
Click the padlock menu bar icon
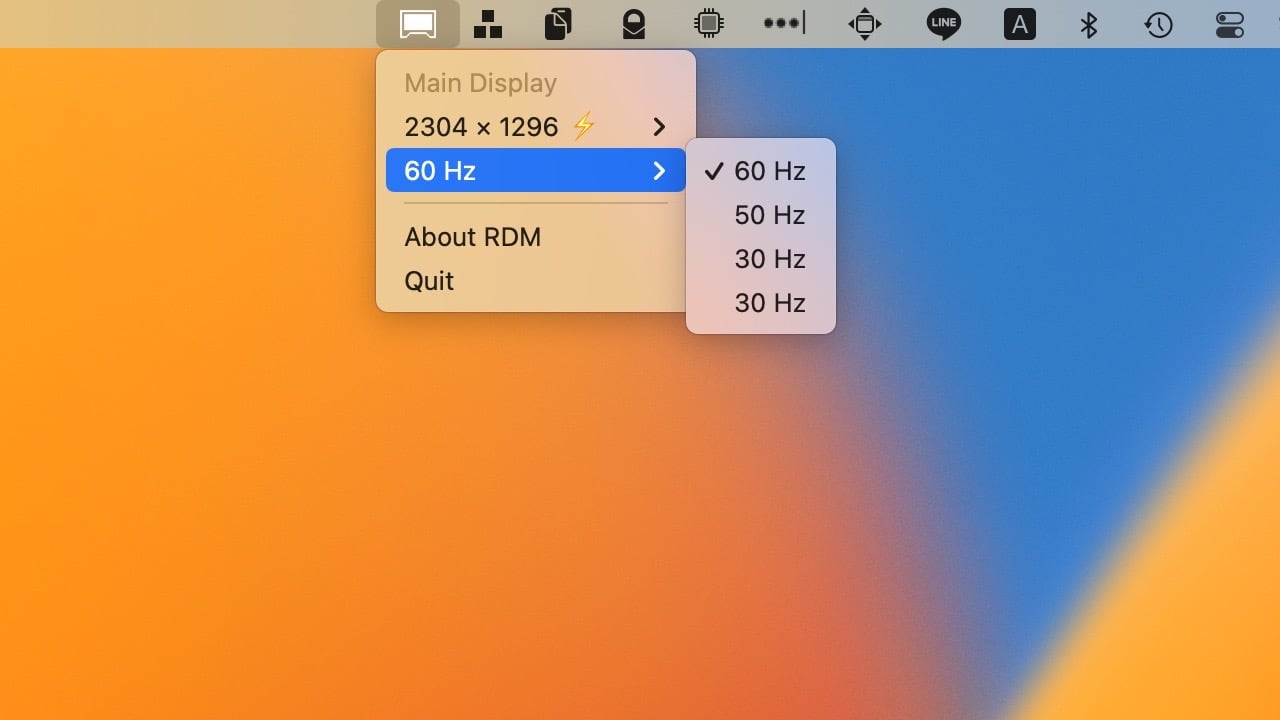point(634,24)
